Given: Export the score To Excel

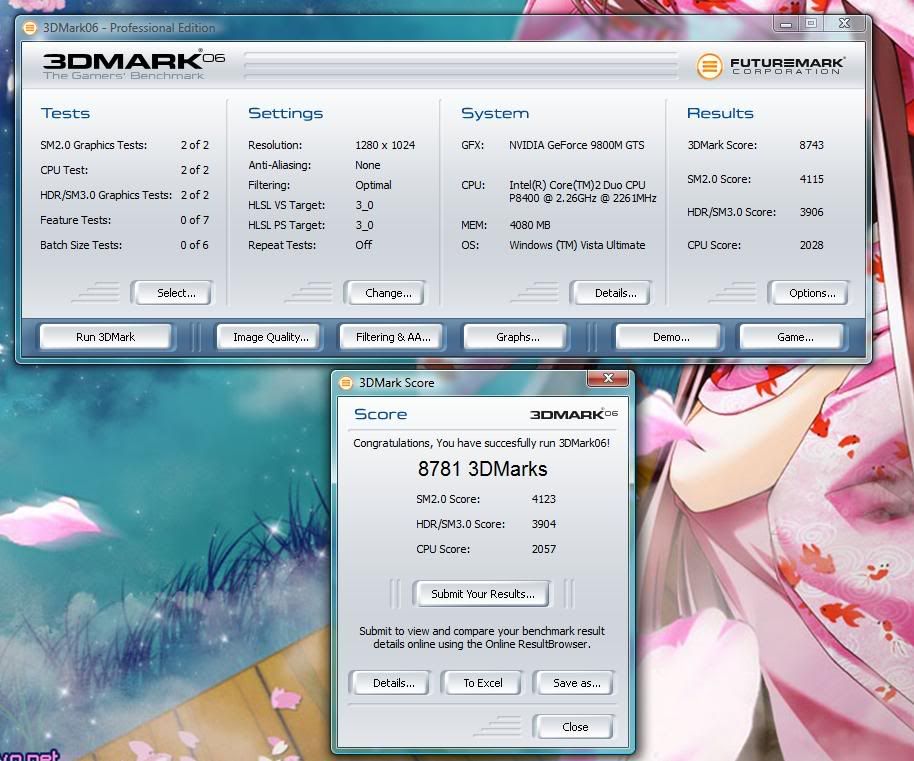Looking at the screenshot, I should [482, 683].
